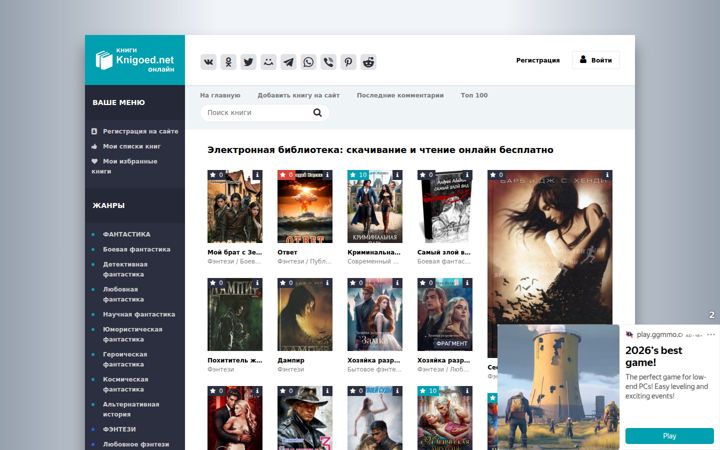This screenshot has width=720, height=450.
Task: Open the "Самый злой в..." book cover
Action: click(x=445, y=207)
